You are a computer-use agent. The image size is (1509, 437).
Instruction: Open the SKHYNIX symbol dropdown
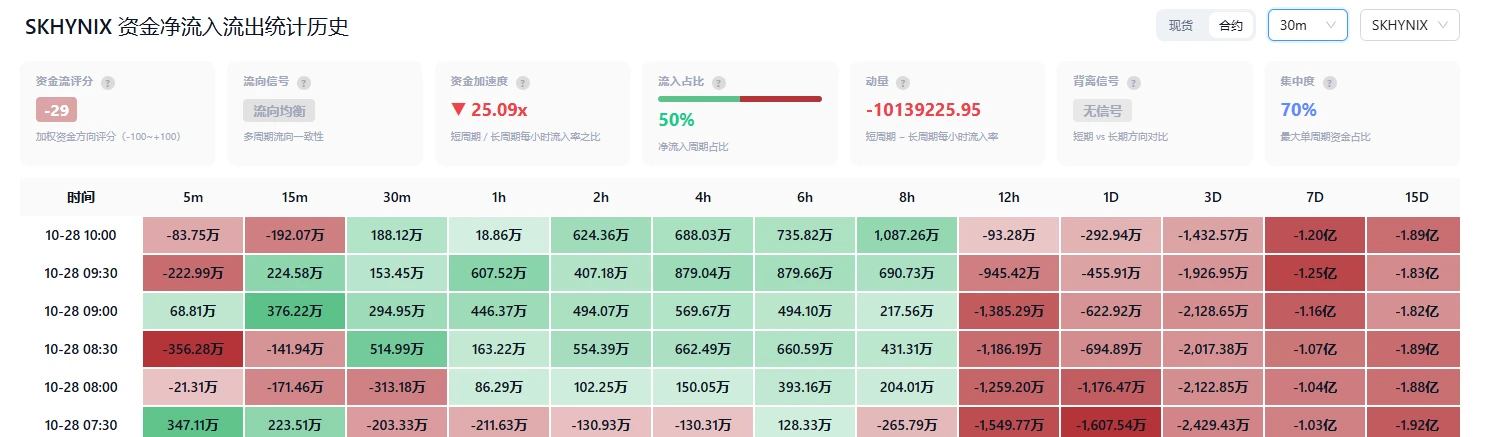(1409, 25)
